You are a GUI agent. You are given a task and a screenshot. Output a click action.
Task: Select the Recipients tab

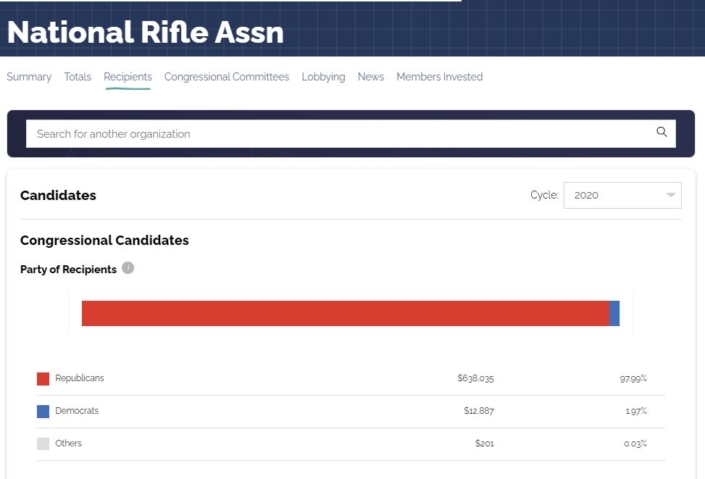coord(128,77)
